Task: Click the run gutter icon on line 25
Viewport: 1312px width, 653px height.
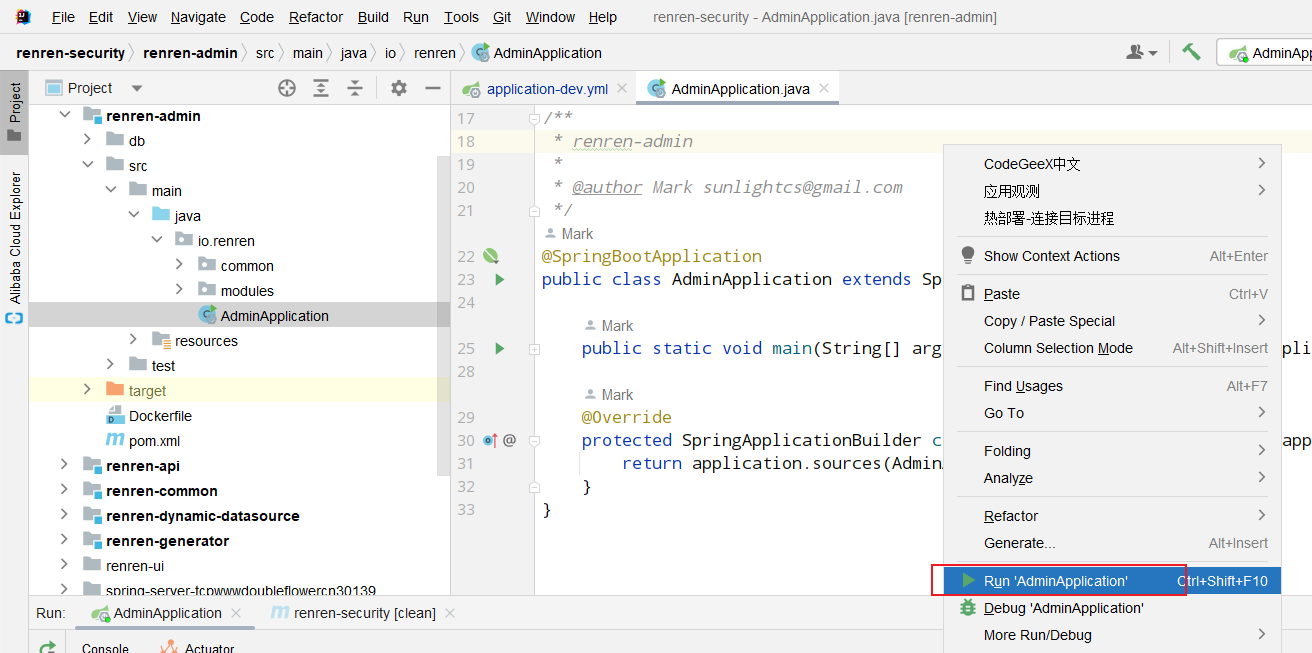Action: (x=499, y=348)
